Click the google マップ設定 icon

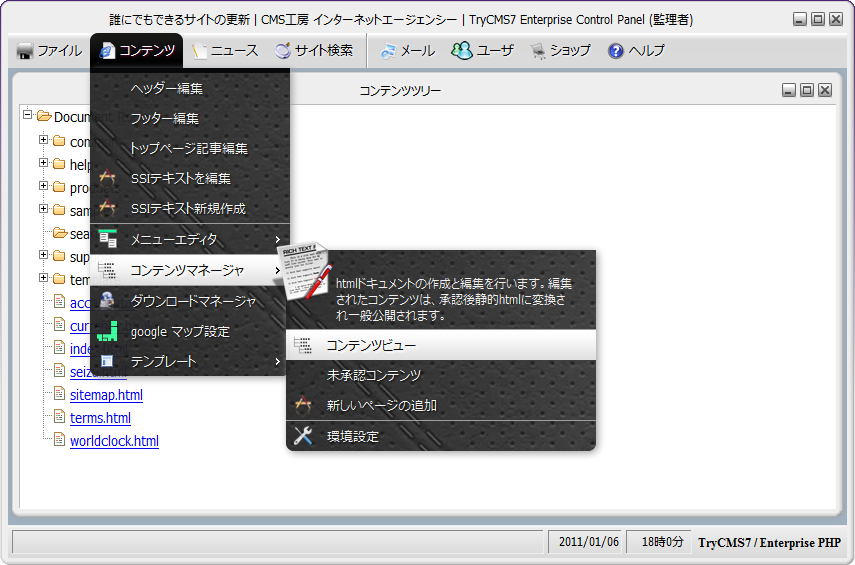pos(109,331)
